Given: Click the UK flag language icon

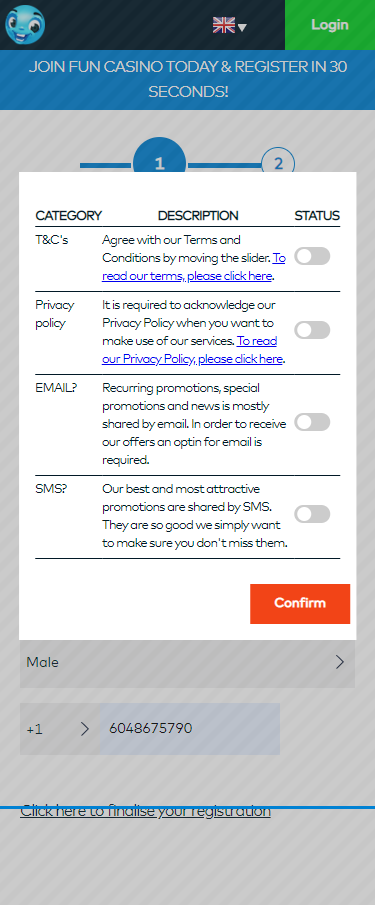Looking at the screenshot, I should point(224,25).
